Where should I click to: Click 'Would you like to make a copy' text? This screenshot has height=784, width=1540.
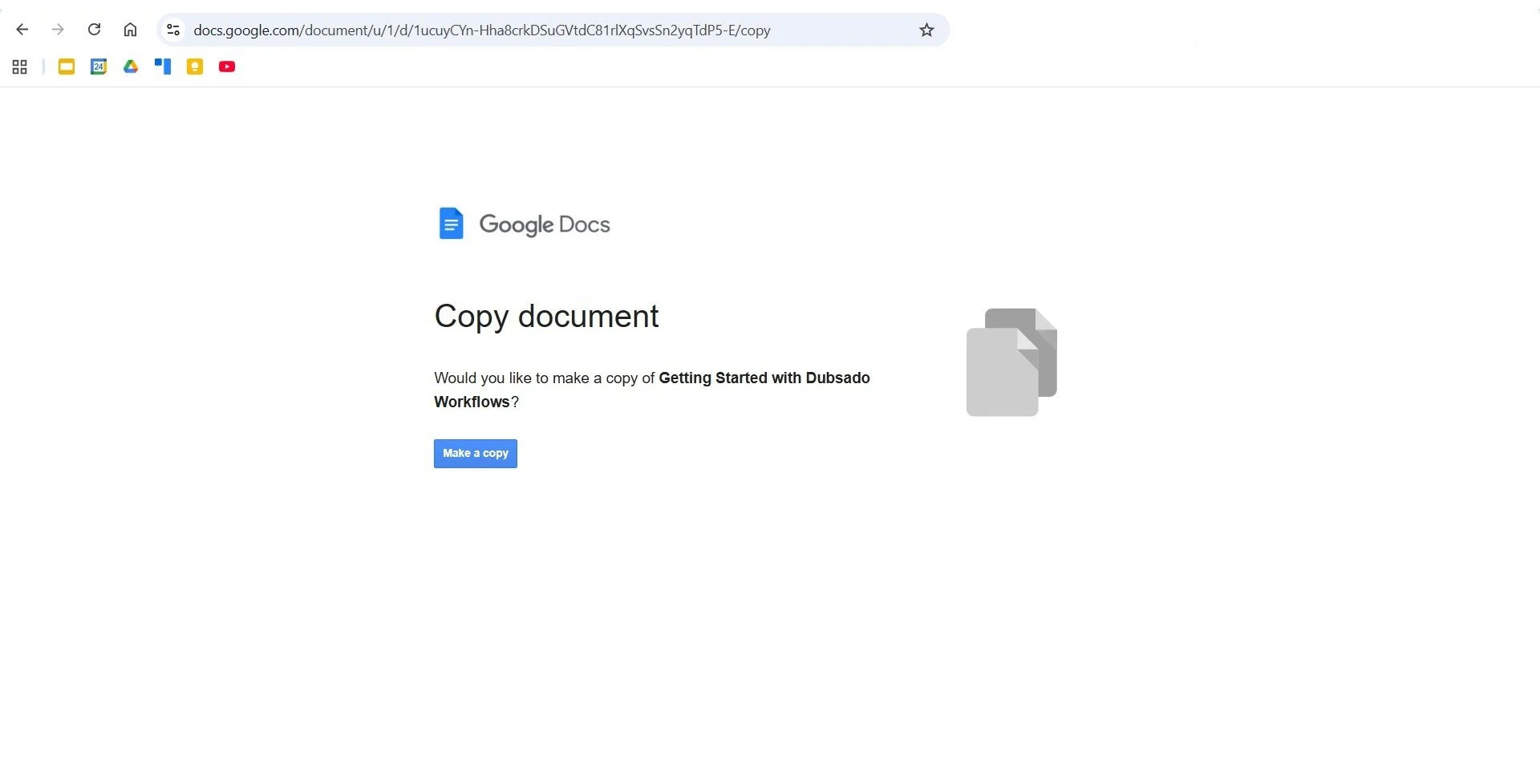536,378
